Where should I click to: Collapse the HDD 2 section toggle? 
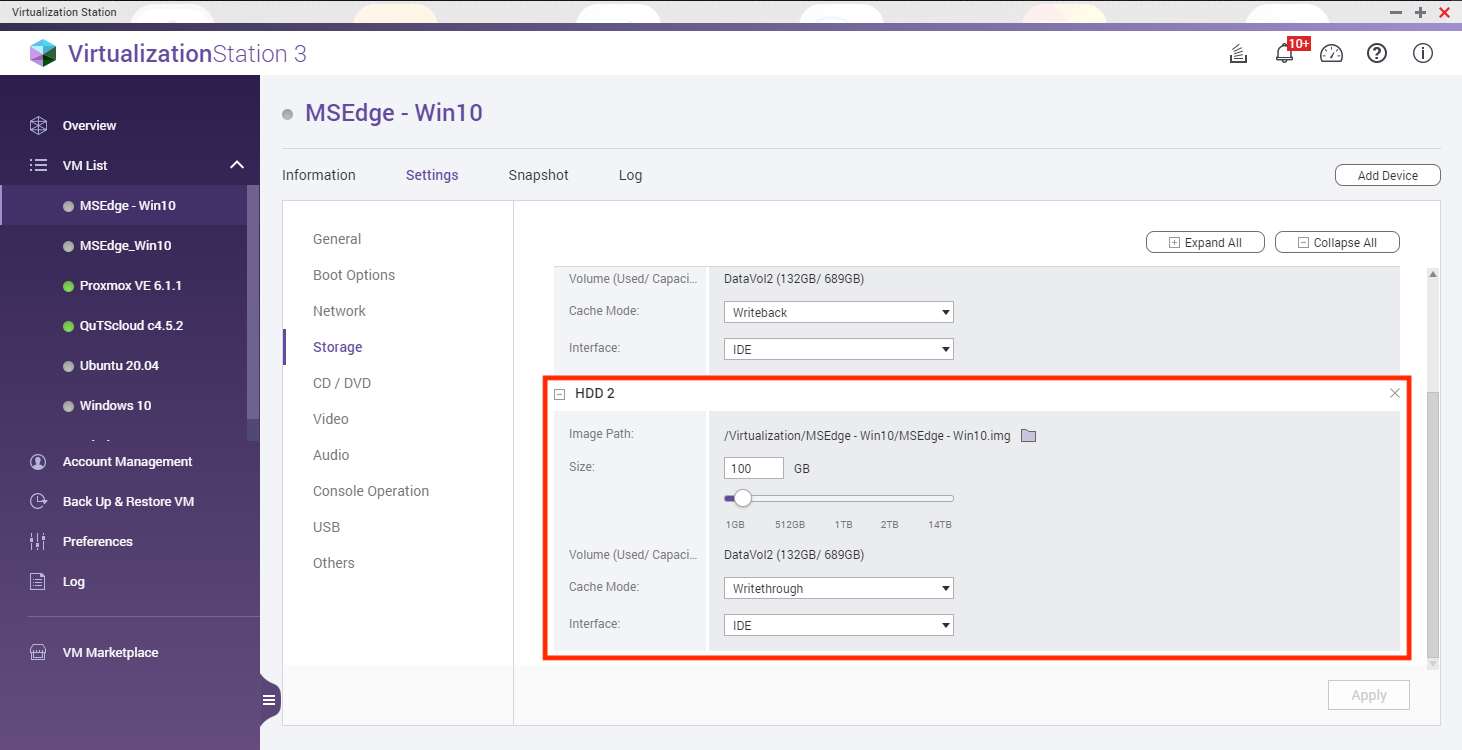pyautogui.click(x=560, y=394)
